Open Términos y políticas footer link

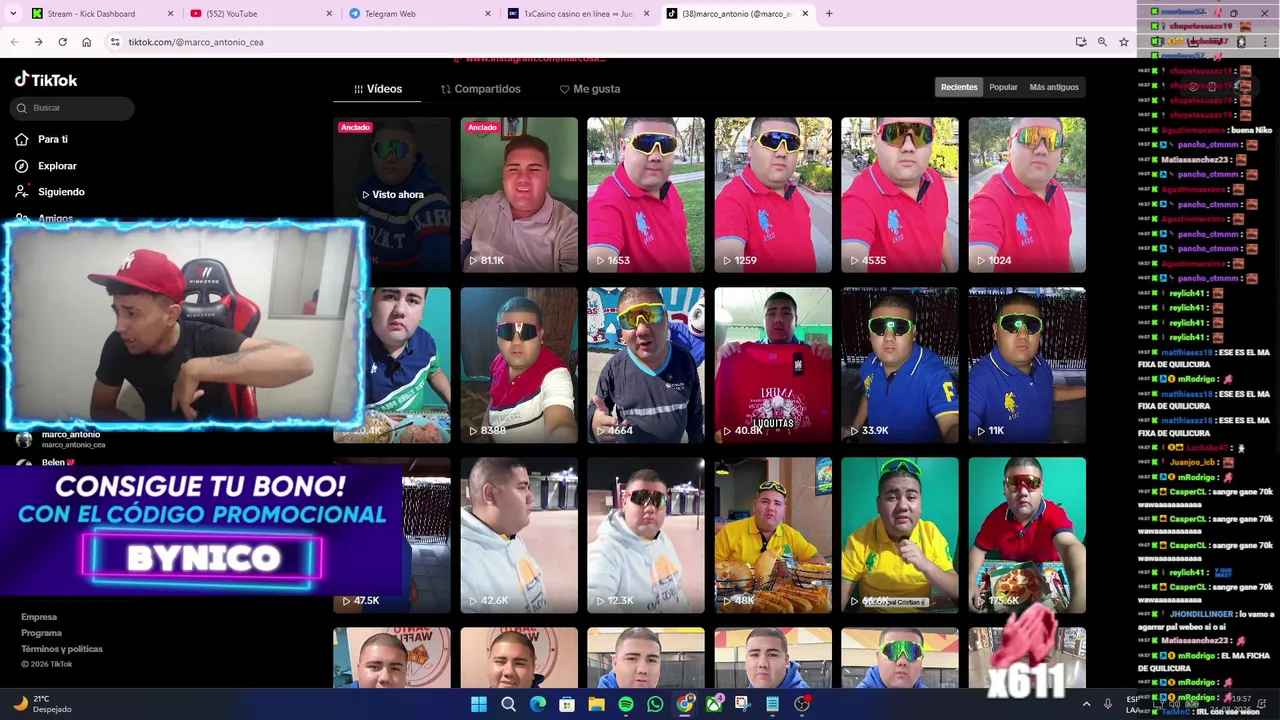pos(62,649)
